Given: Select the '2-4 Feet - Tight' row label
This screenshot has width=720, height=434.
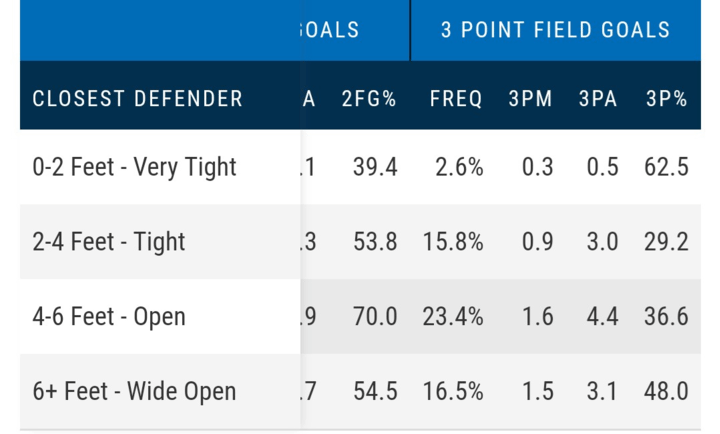Looking at the screenshot, I should tap(109, 241).
